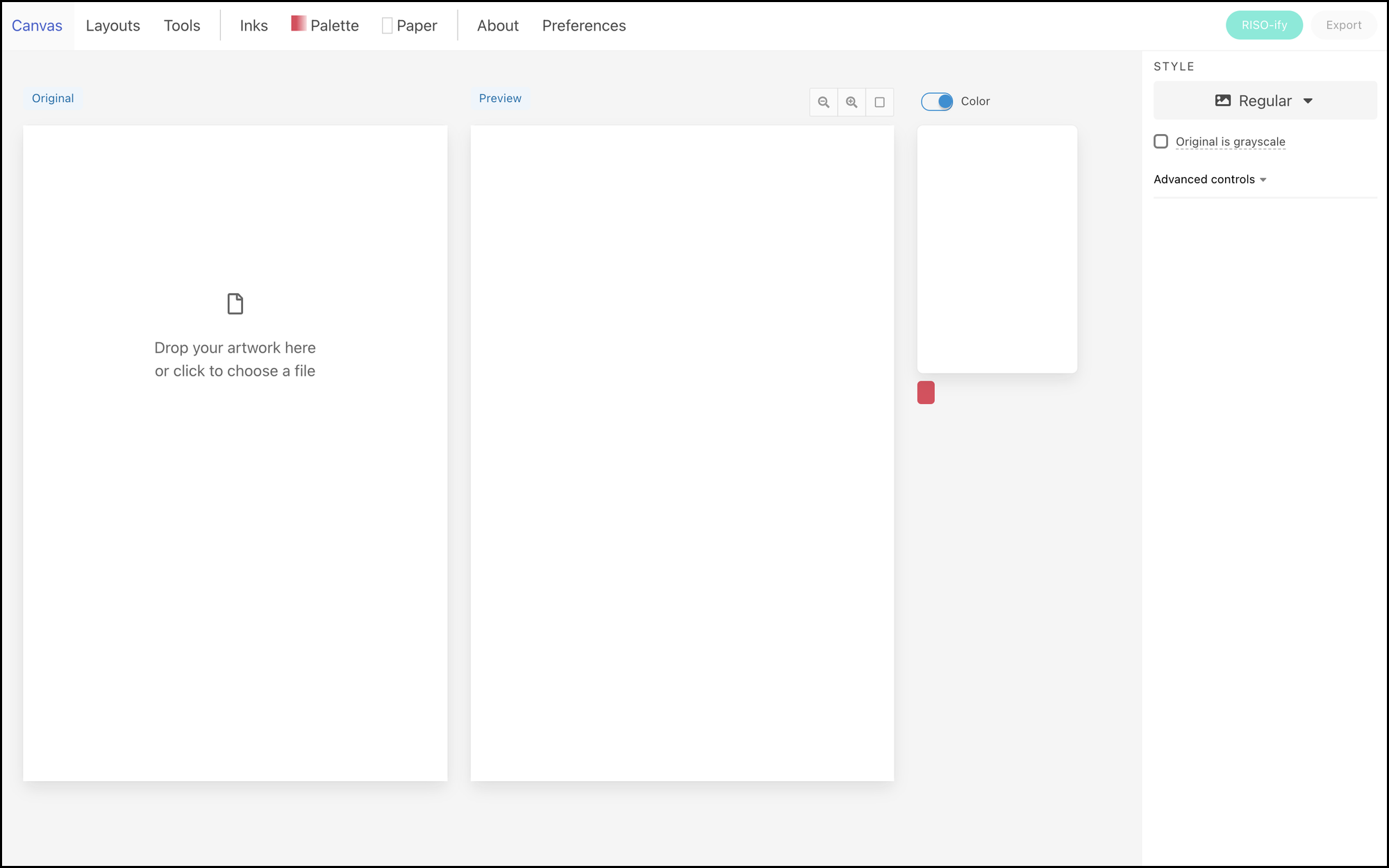Switch to the Layouts tab
The image size is (1389, 868).
click(x=113, y=26)
